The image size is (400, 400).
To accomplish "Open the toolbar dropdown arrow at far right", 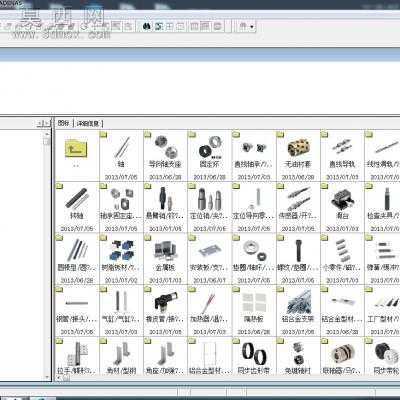I will click(252, 26).
